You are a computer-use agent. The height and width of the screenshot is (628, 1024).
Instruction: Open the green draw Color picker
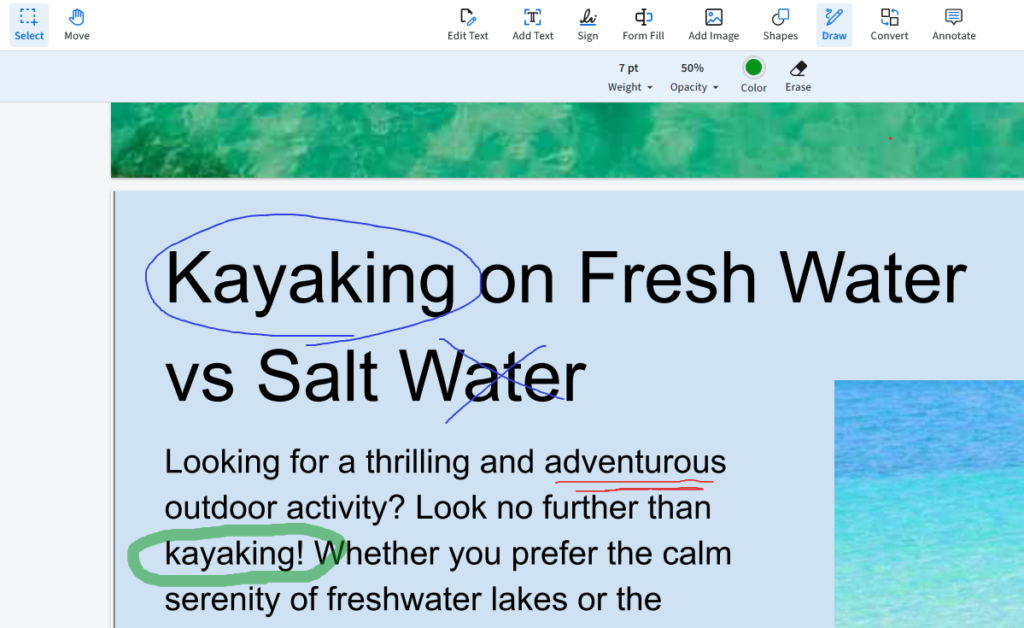tap(753, 70)
